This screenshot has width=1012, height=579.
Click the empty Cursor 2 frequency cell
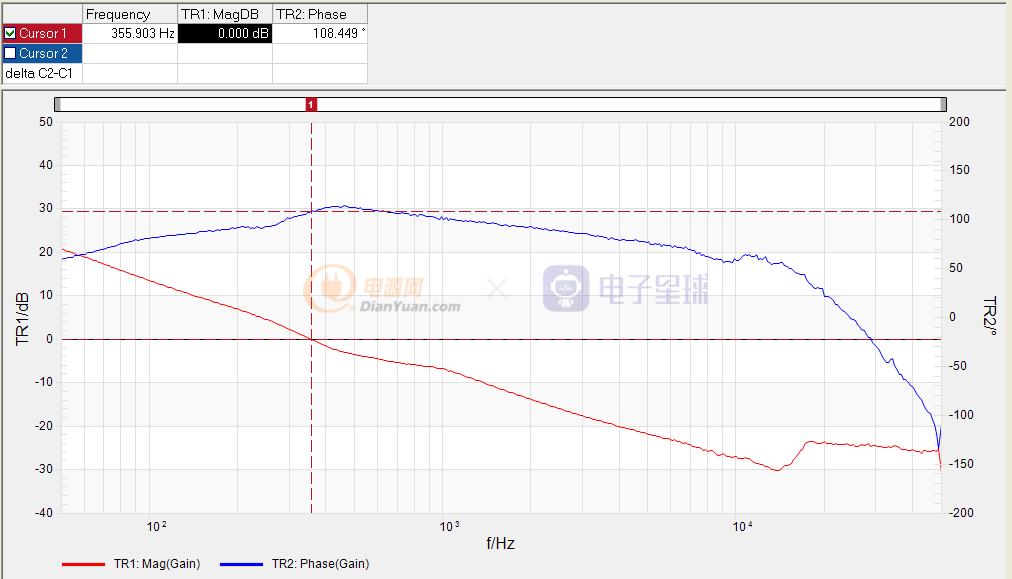click(130, 53)
